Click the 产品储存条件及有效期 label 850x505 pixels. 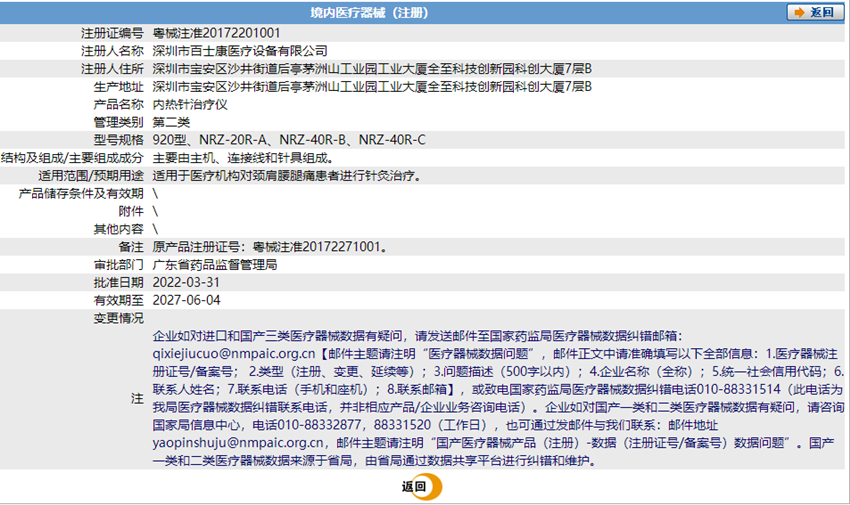pyautogui.click(x=81, y=193)
